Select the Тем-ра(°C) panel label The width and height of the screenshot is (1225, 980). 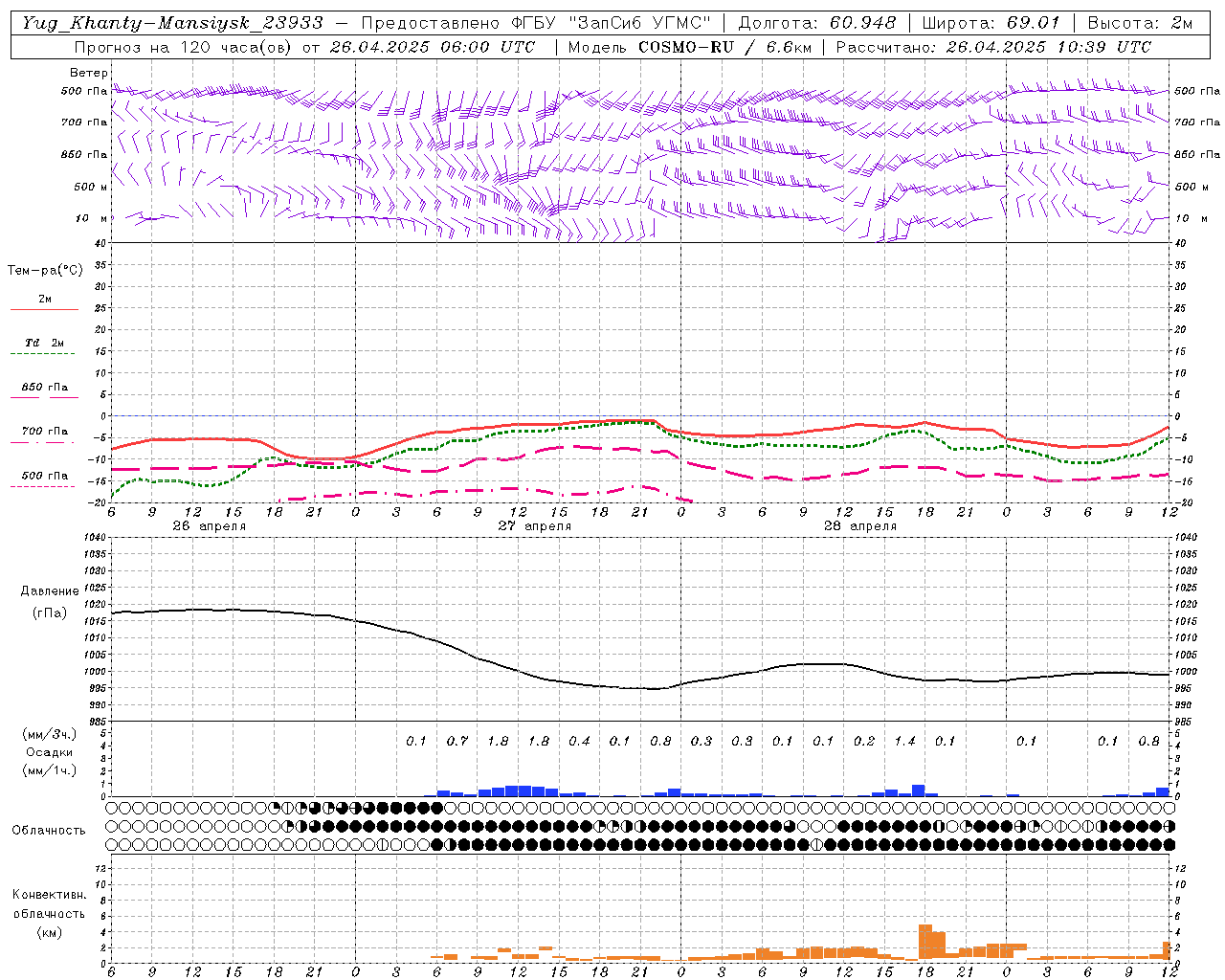[45, 271]
